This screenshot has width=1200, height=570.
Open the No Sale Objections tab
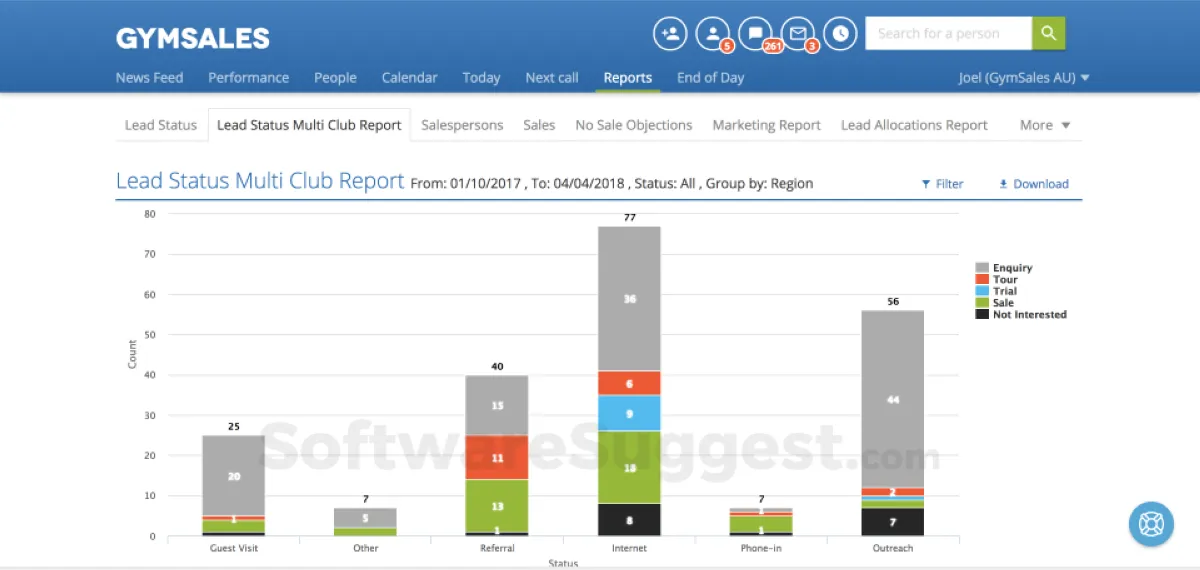634,125
